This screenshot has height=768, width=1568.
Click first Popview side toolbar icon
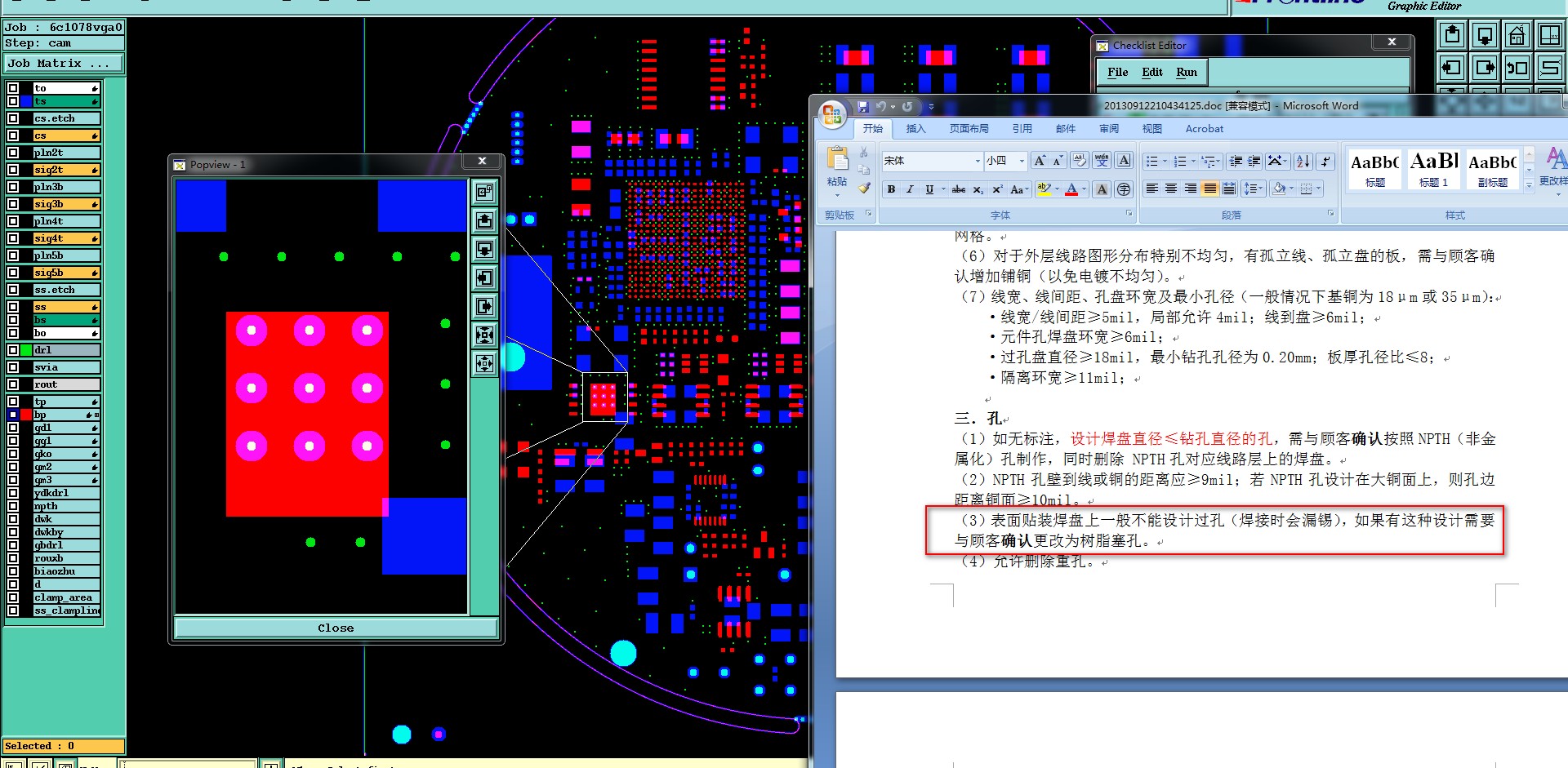[485, 192]
